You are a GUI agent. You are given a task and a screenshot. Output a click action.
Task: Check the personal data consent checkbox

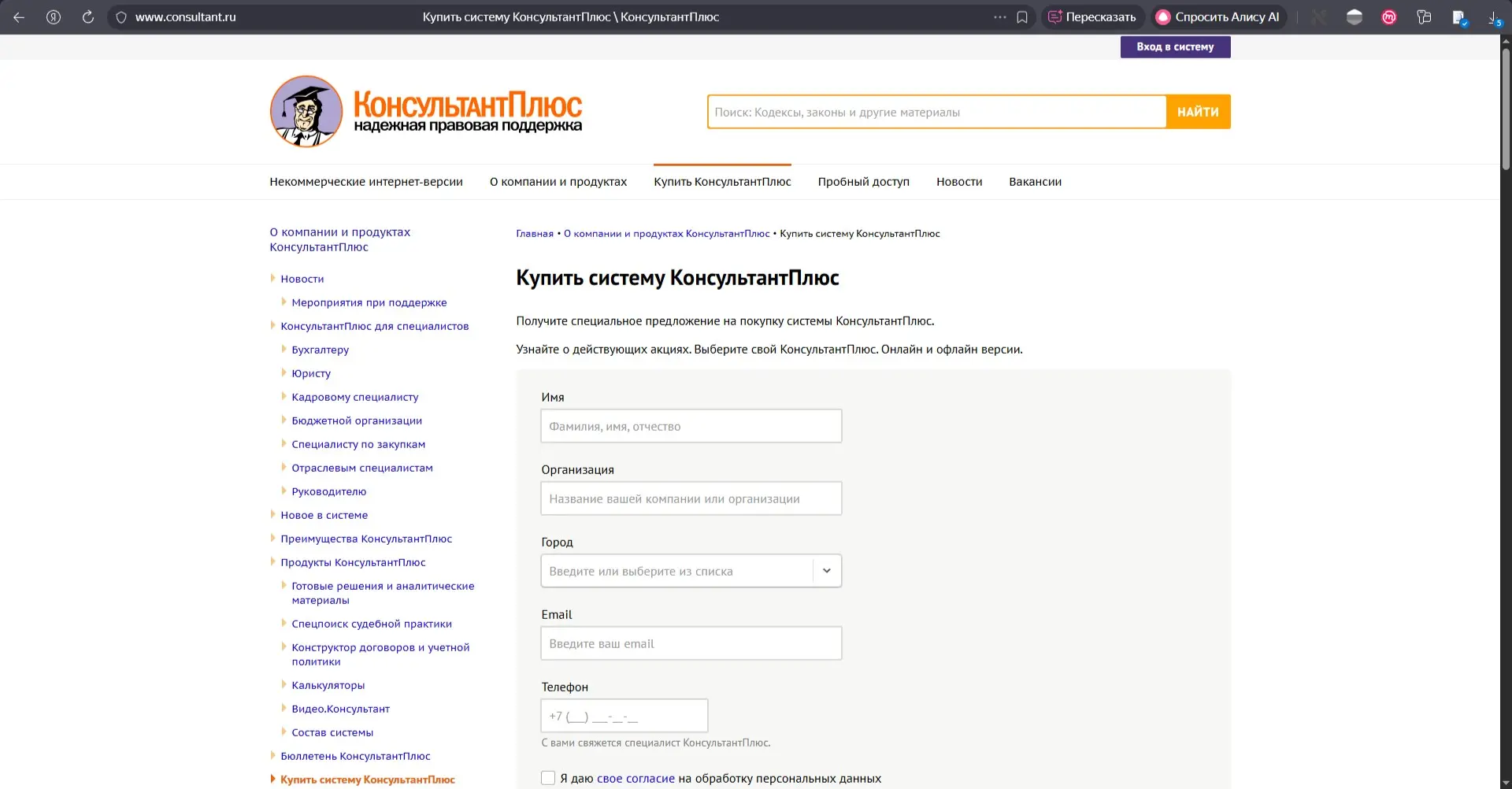pyautogui.click(x=548, y=778)
